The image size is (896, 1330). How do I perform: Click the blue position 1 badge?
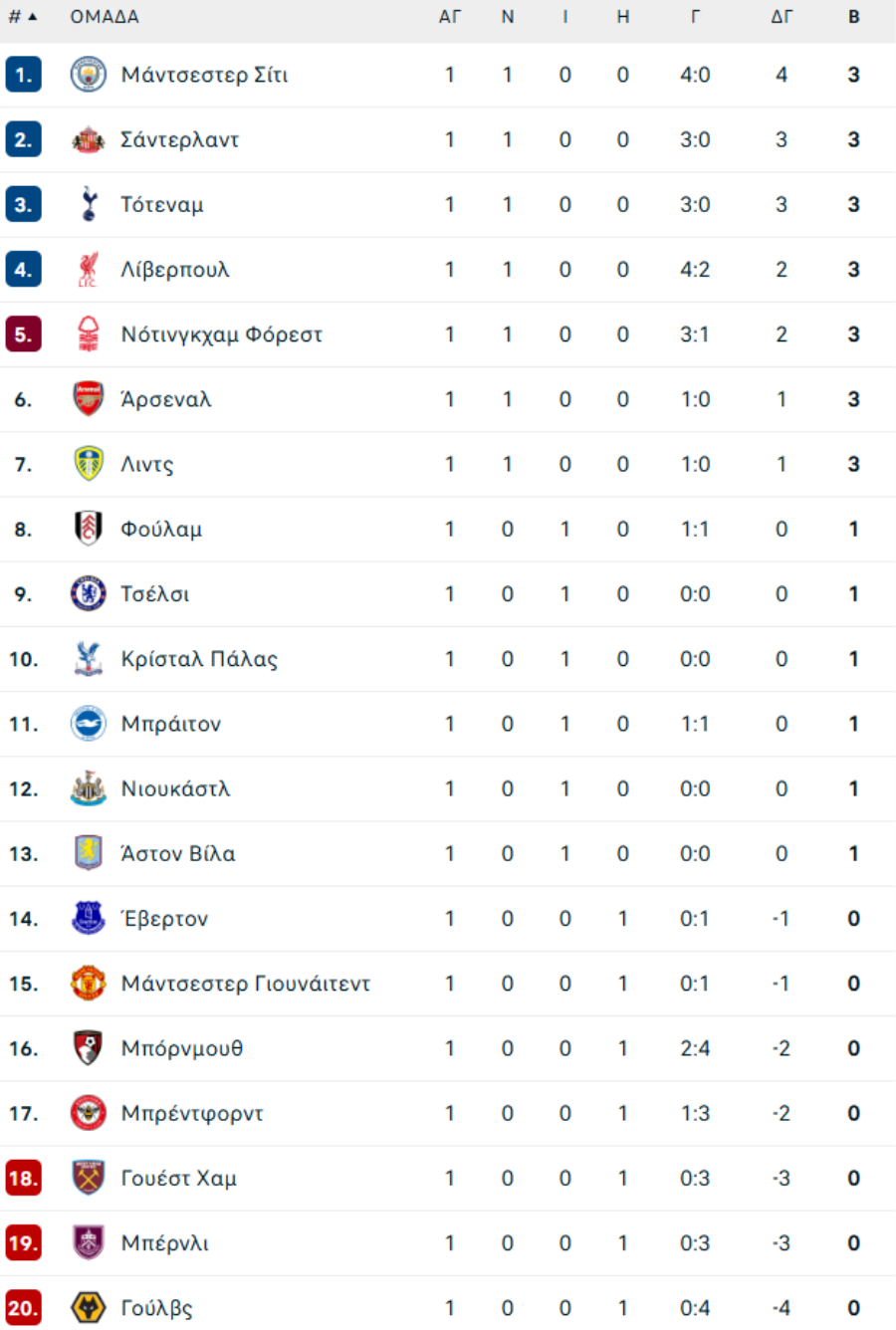[x=23, y=75]
